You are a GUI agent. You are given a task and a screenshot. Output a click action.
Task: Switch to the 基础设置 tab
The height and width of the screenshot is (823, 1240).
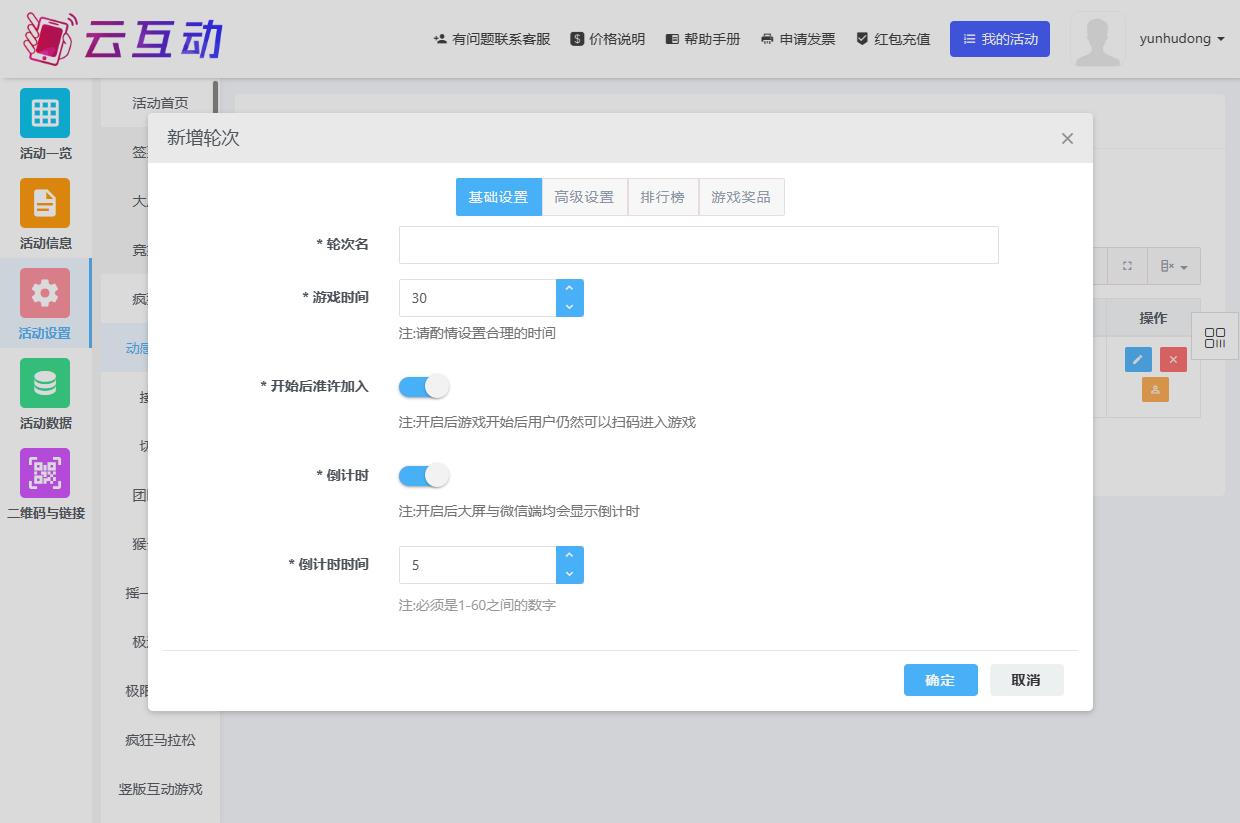[x=498, y=197]
